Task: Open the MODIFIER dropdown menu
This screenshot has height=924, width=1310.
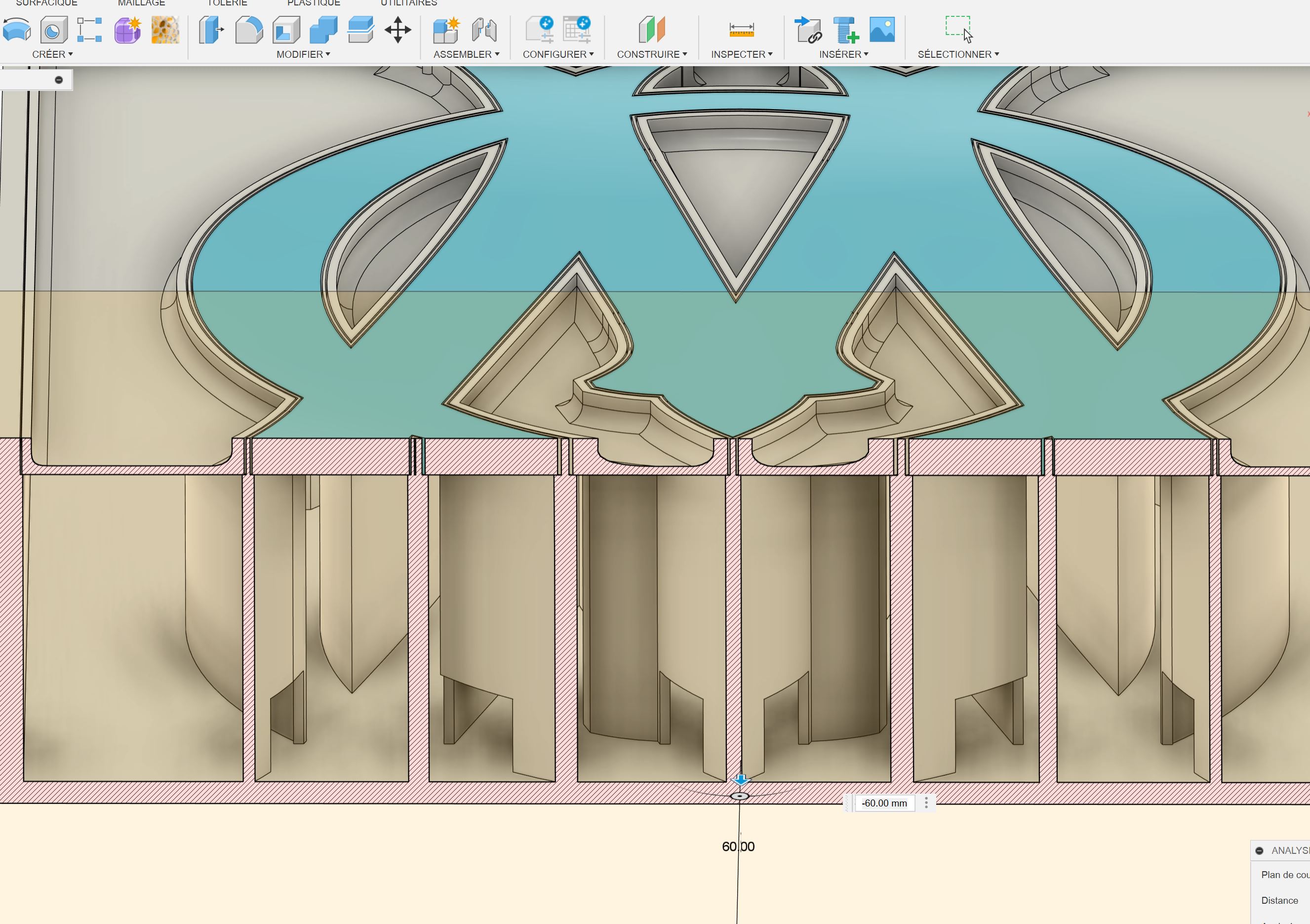Action: tap(304, 54)
